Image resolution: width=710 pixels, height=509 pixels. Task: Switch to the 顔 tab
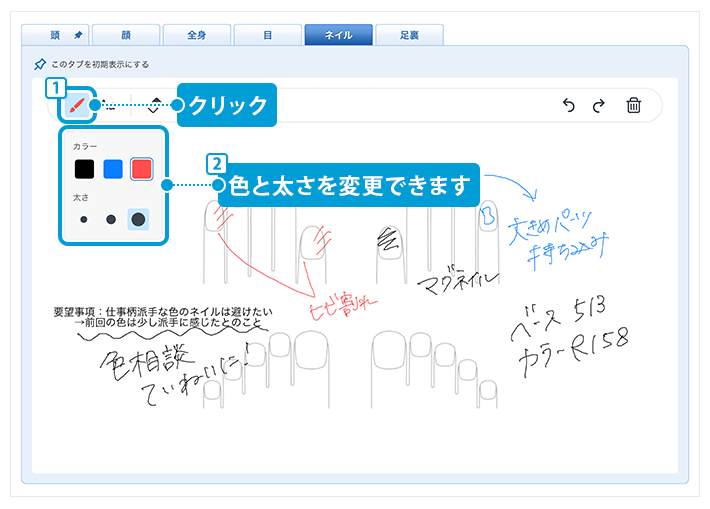125,35
